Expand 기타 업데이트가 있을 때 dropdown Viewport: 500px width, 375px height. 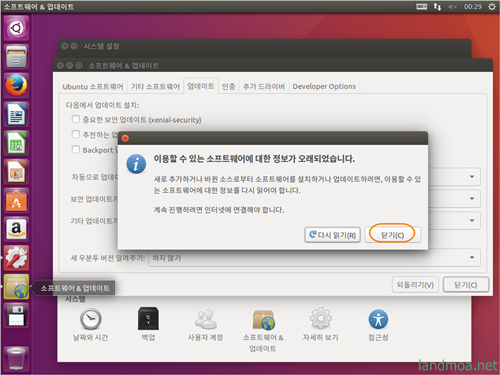(x=472, y=221)
